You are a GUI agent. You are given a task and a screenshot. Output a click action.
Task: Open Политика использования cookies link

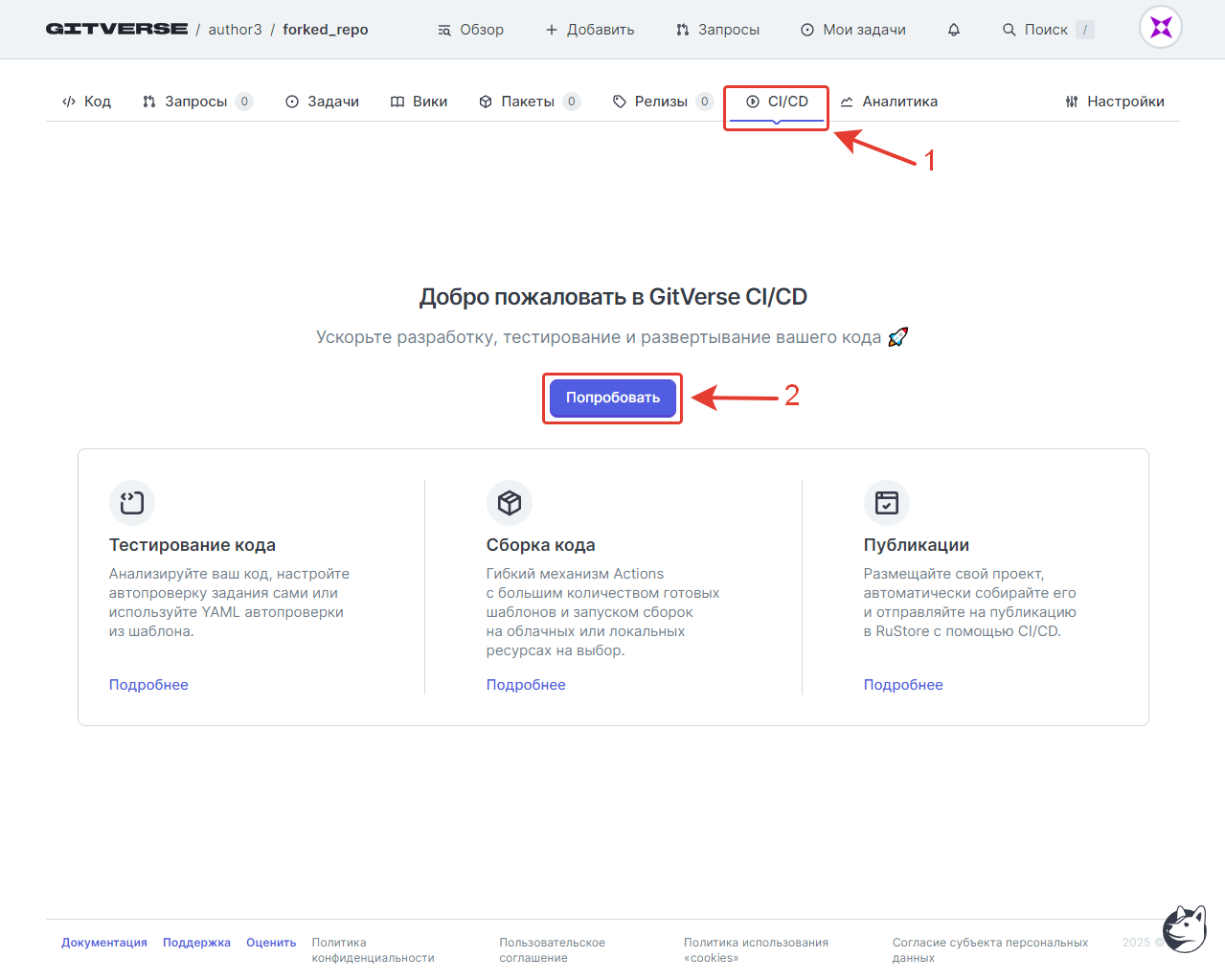[756, 950]
